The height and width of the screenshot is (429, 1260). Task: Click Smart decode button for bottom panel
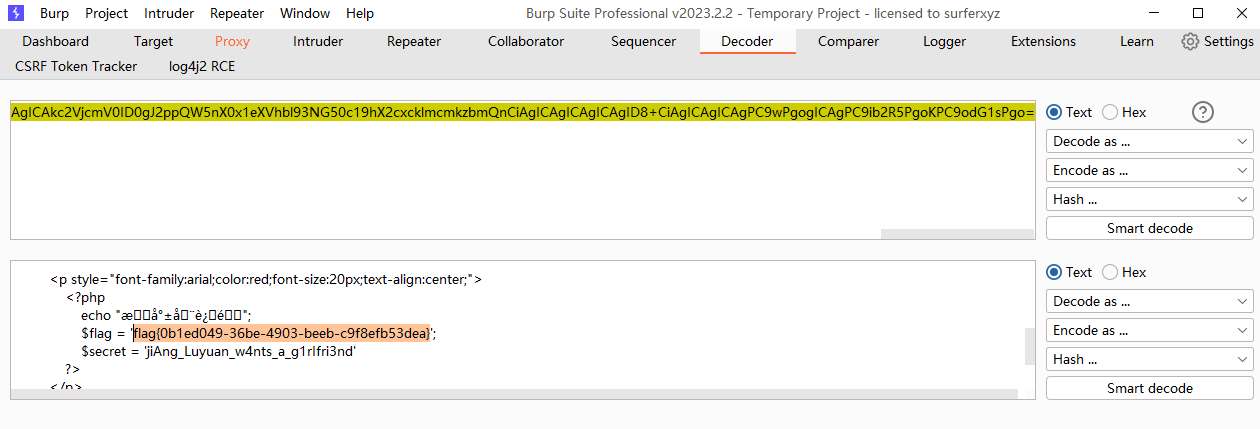(1149, 388)
